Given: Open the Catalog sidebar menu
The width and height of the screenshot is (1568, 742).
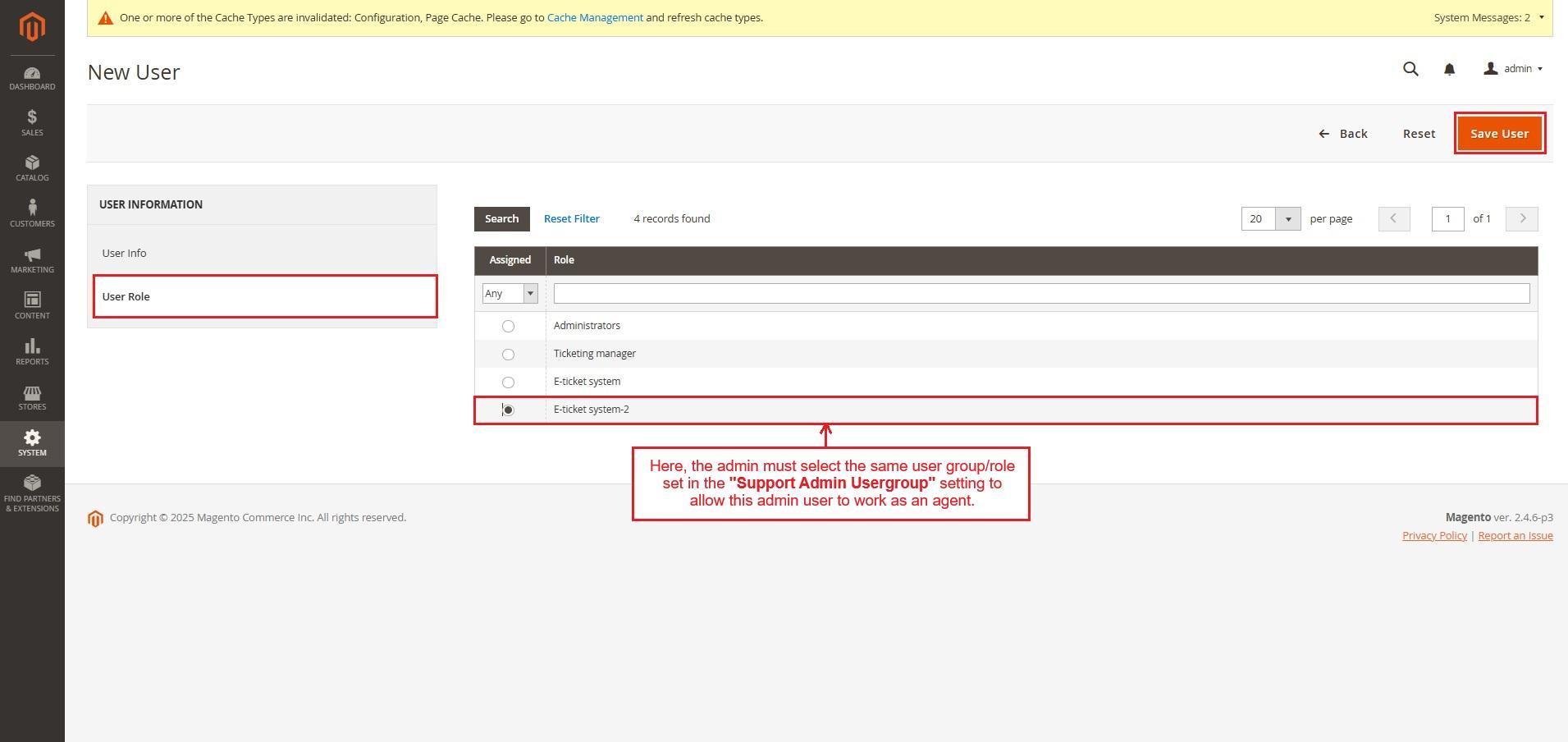Looking at the screenshot, I should [x=32, y=168].
